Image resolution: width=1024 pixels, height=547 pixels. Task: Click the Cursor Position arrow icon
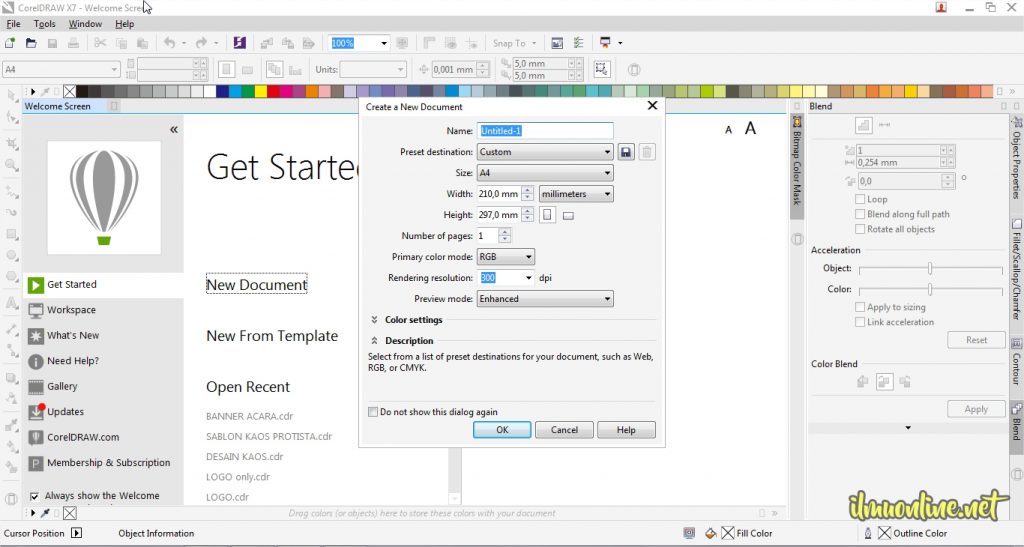tap(76, 533)
